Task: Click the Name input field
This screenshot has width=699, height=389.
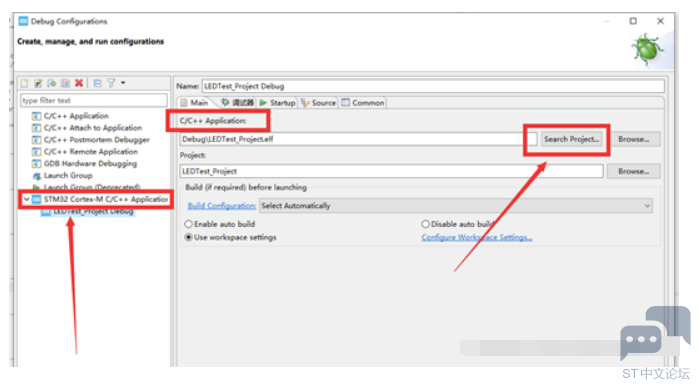Action: [x=433, y=86]
